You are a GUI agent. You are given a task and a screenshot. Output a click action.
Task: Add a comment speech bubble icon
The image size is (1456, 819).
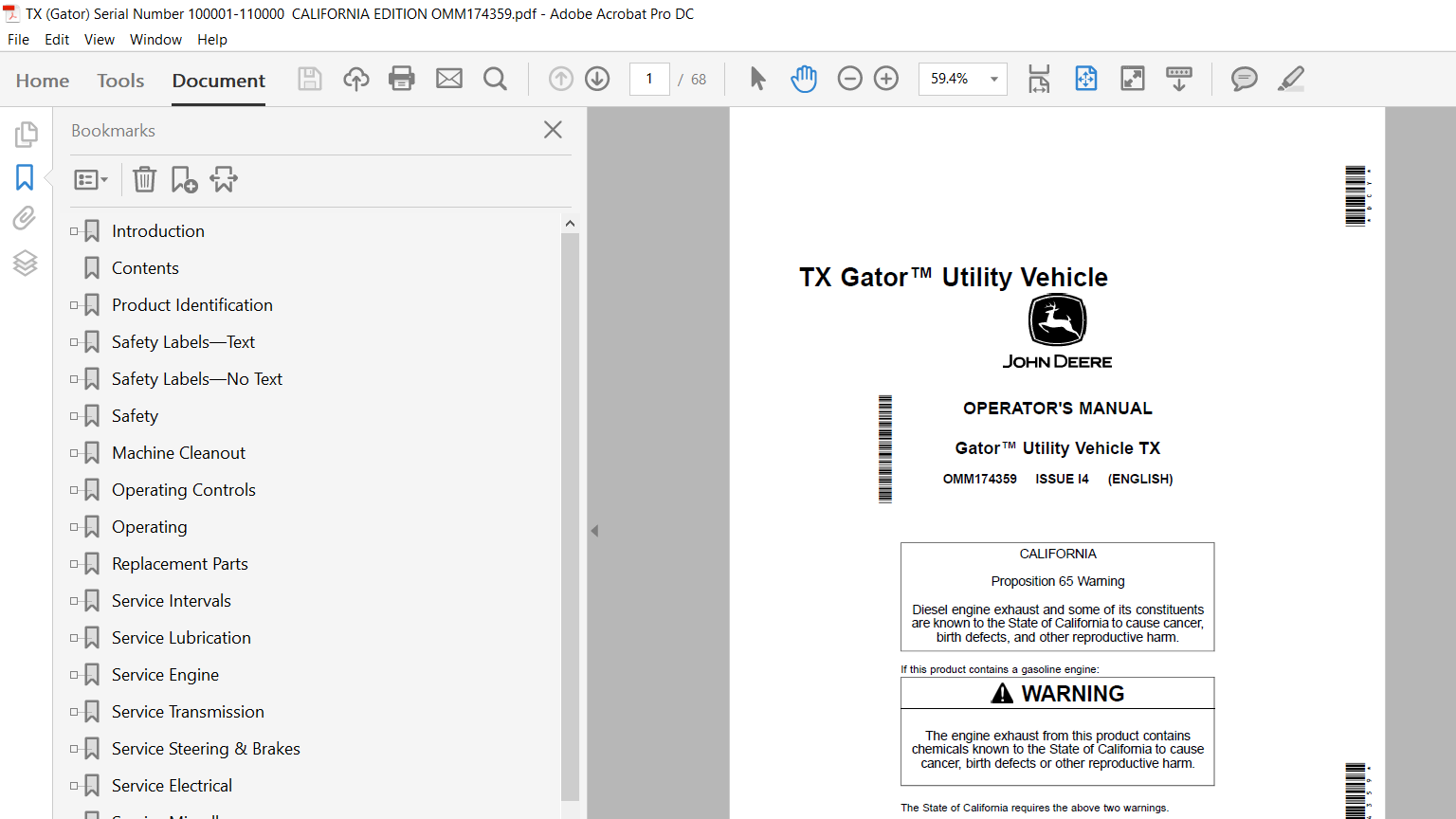(x=1245, y=79)
